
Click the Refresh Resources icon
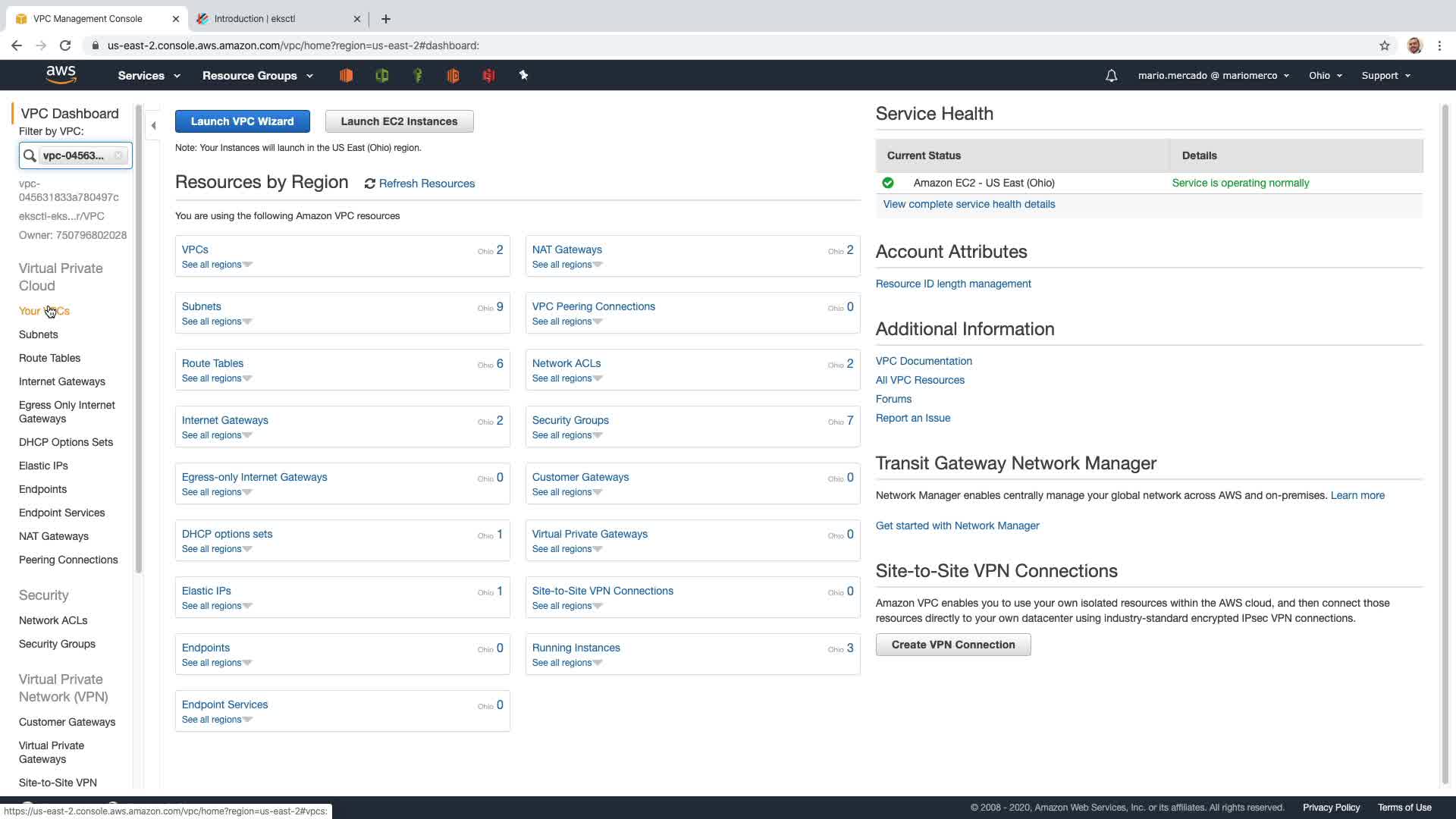[370, 184]
